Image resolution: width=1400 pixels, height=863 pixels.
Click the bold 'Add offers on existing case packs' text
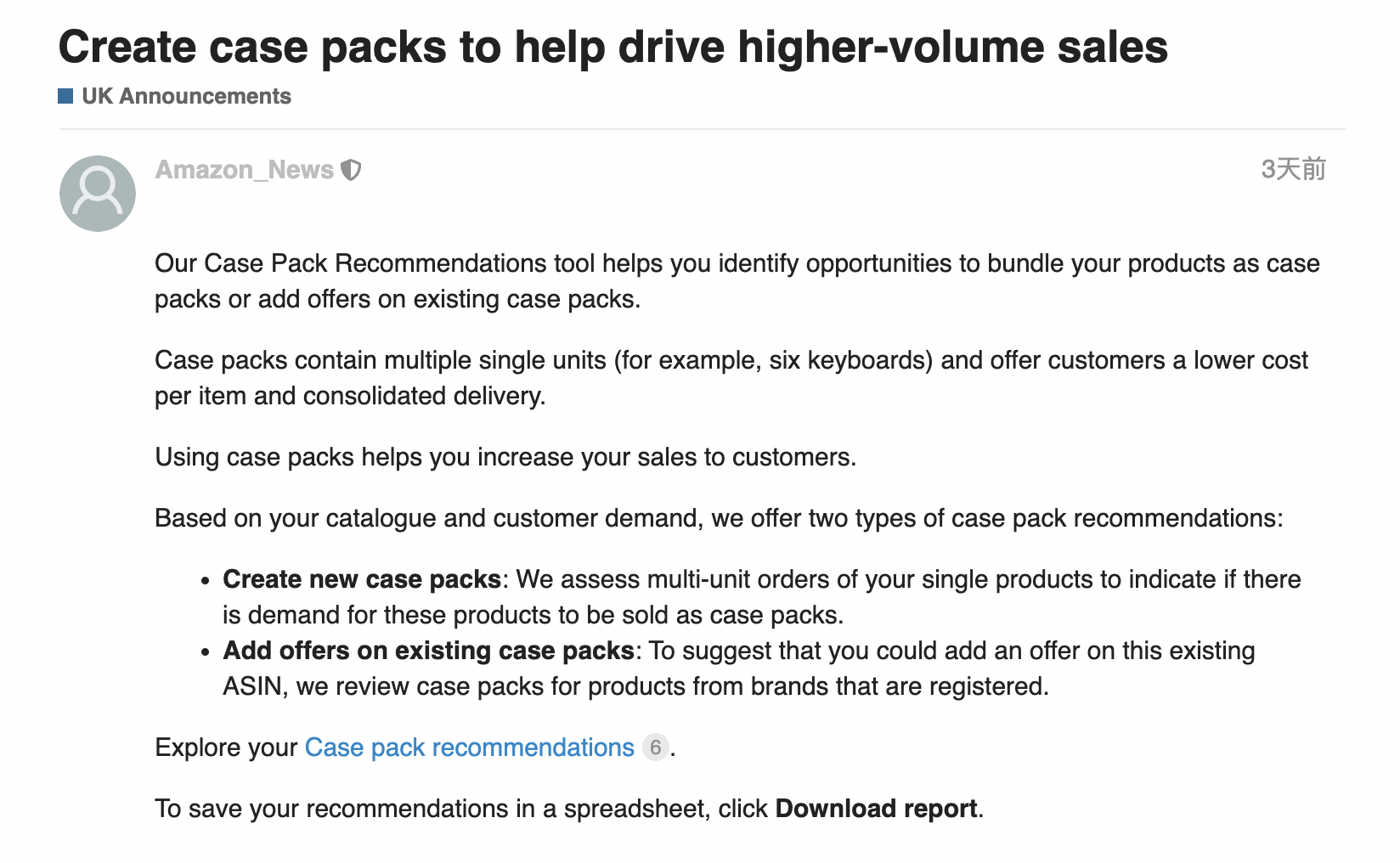click(428, 651)
